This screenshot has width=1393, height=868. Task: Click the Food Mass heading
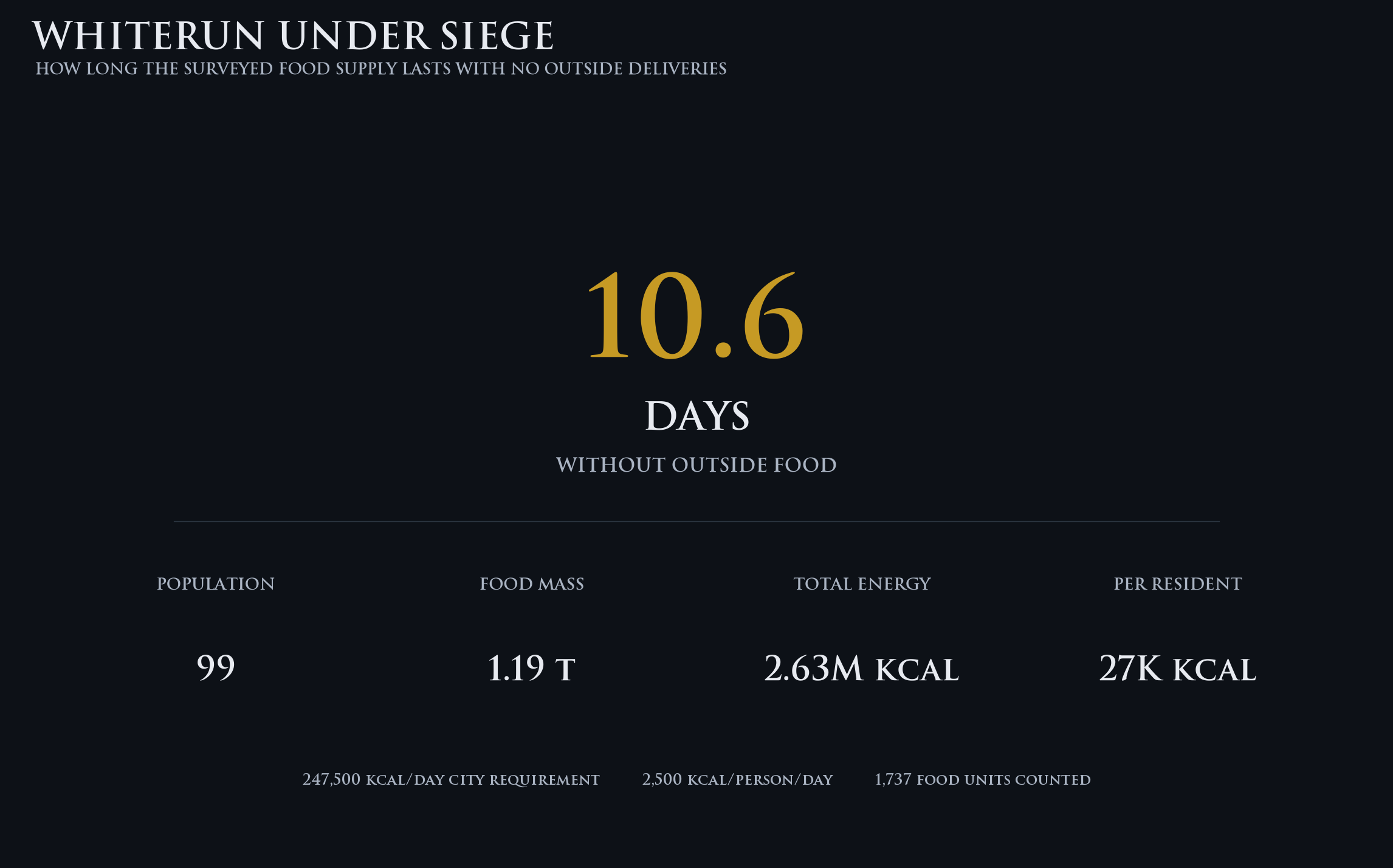tap(532, 584)
